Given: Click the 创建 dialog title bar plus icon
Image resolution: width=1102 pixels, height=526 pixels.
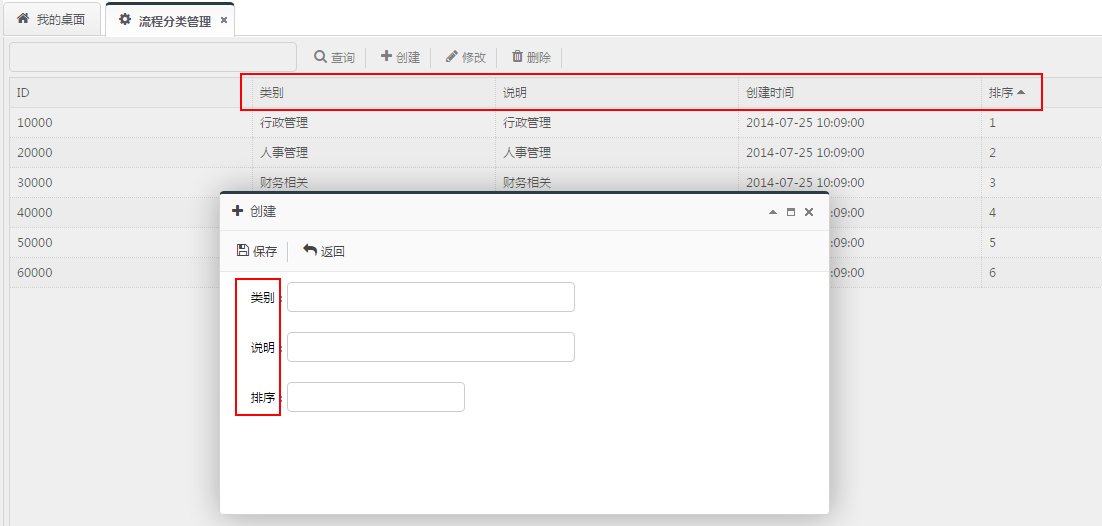Looking at the screenshot, I should pos(238,210).
